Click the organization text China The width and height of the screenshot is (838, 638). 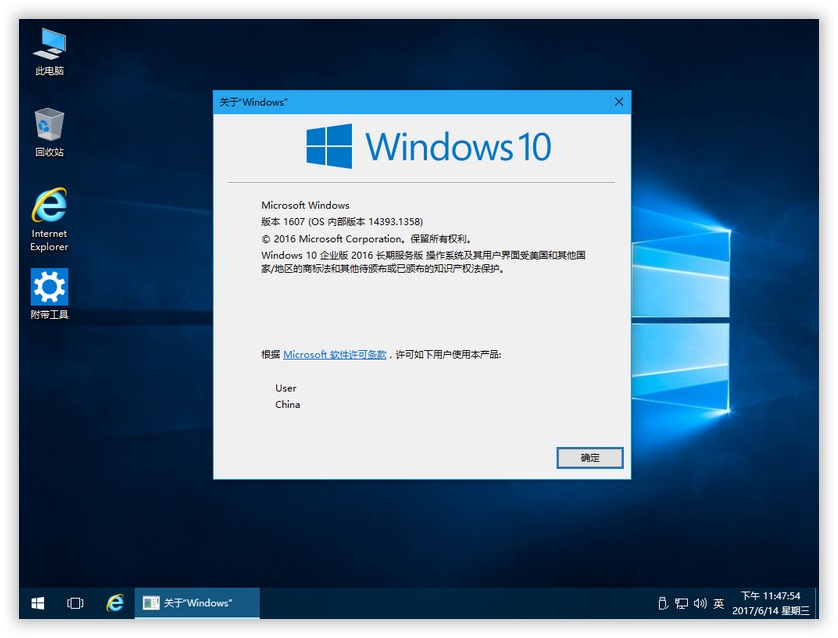click(288, 404)
